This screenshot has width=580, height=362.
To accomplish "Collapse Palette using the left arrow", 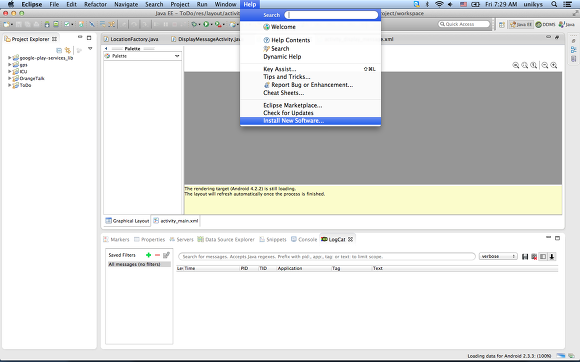I will [x=106, y=48].
